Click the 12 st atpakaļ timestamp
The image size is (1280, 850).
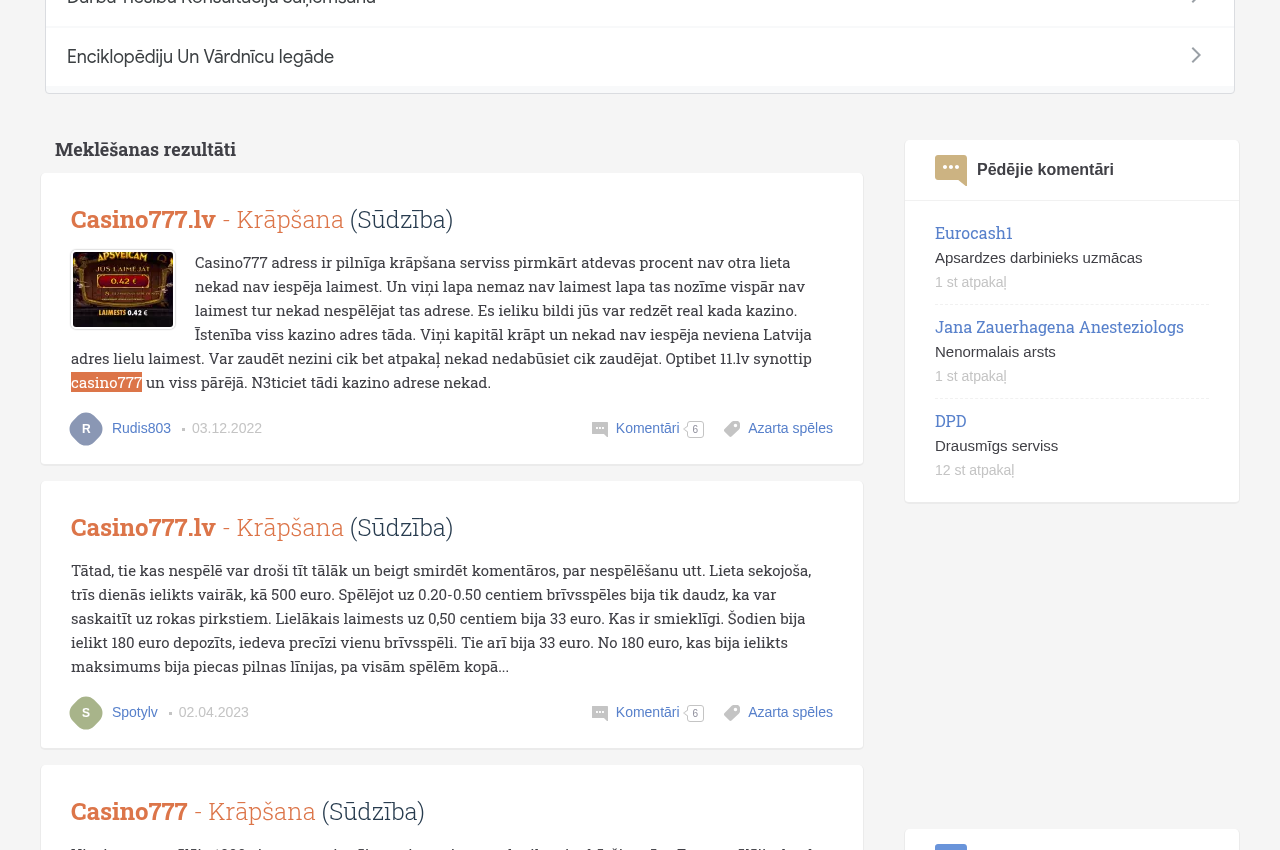tap(974, 470)
